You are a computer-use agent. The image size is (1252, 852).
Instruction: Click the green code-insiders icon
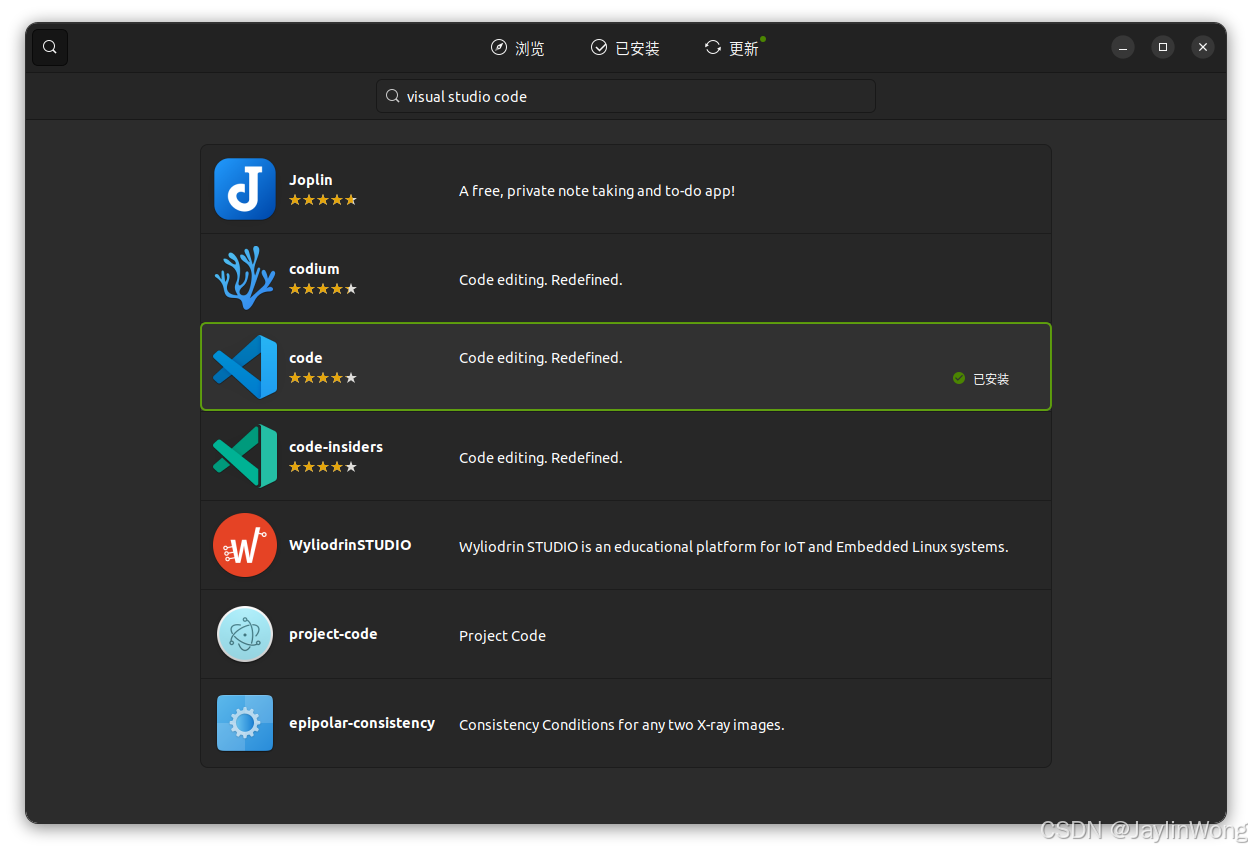[245, 456]
